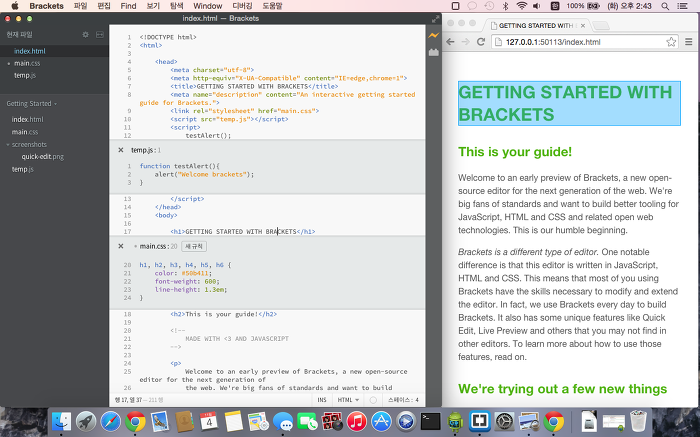
Task: Open the 도움말 menu
Action: (272, 6)
